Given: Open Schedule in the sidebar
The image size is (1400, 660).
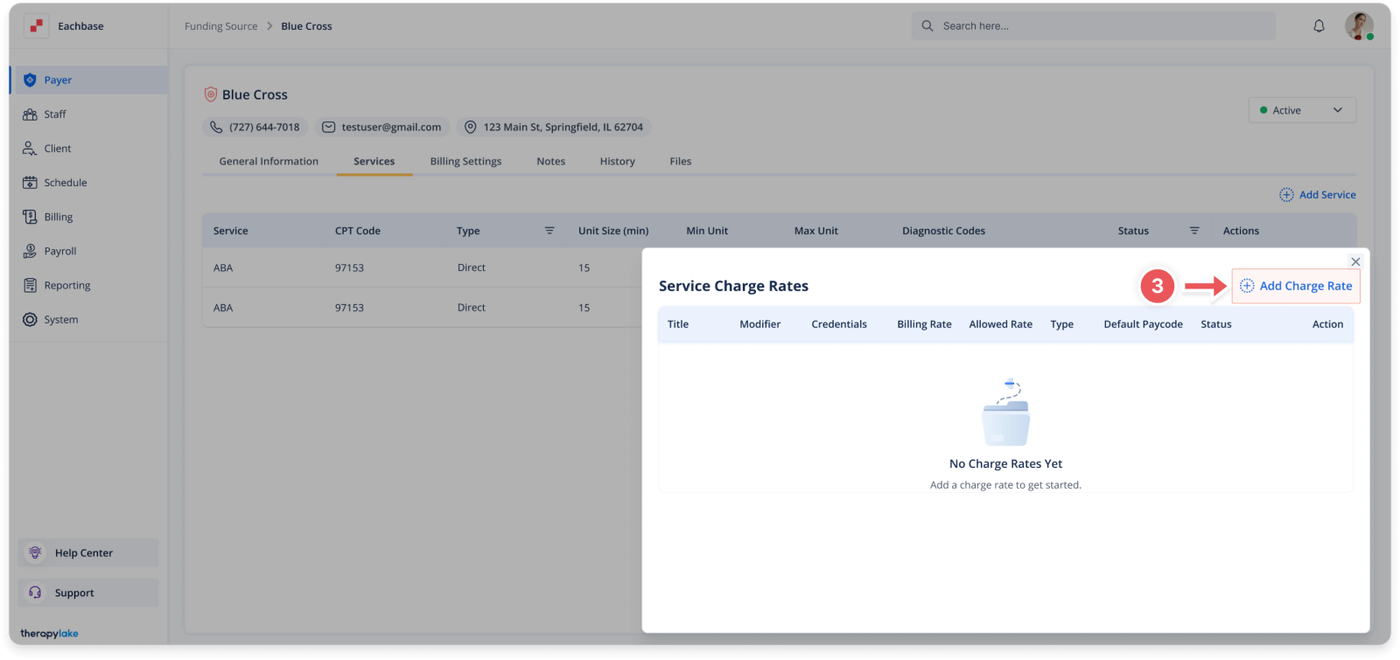Looking at the screenshot, I should coord(65,183).
